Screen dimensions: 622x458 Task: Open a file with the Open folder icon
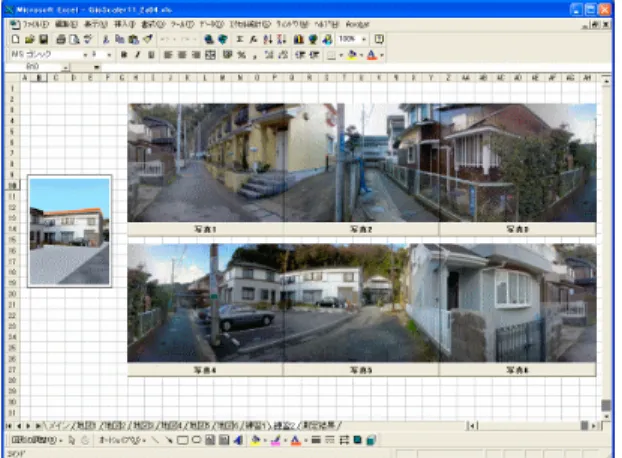point(29,39)
